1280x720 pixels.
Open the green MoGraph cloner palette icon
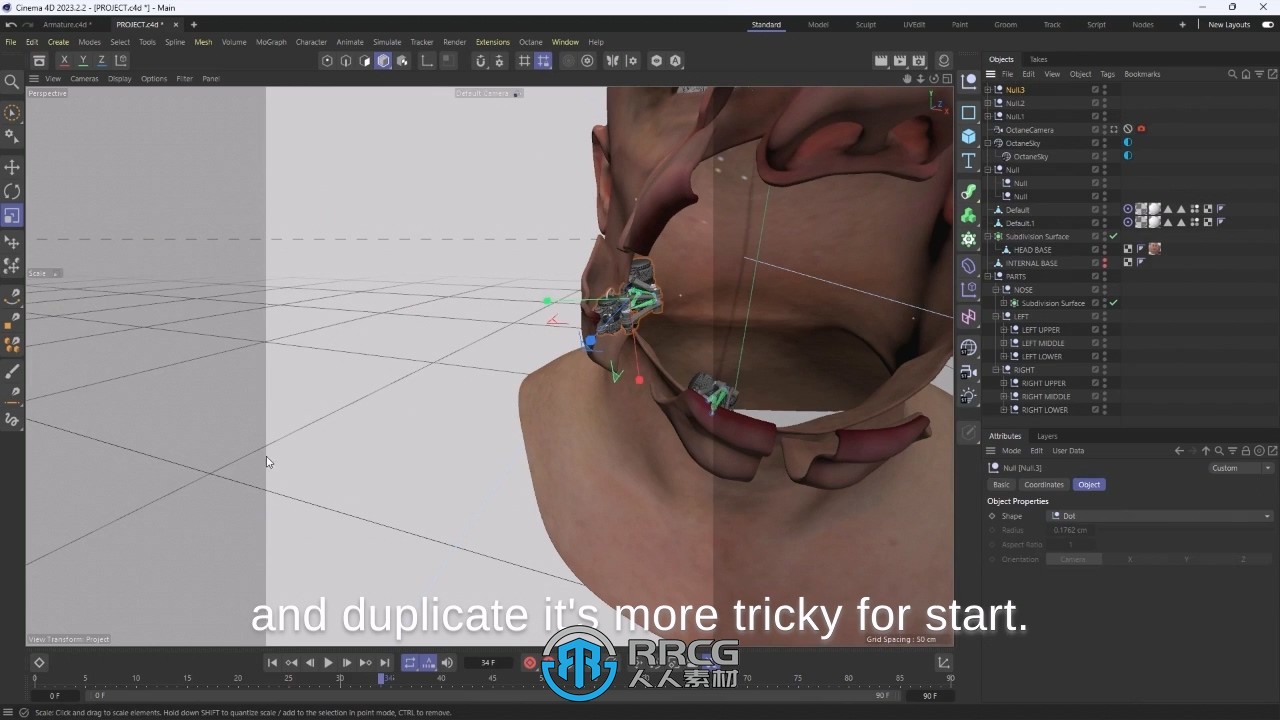pyautogui.click(x=969, y=240)
